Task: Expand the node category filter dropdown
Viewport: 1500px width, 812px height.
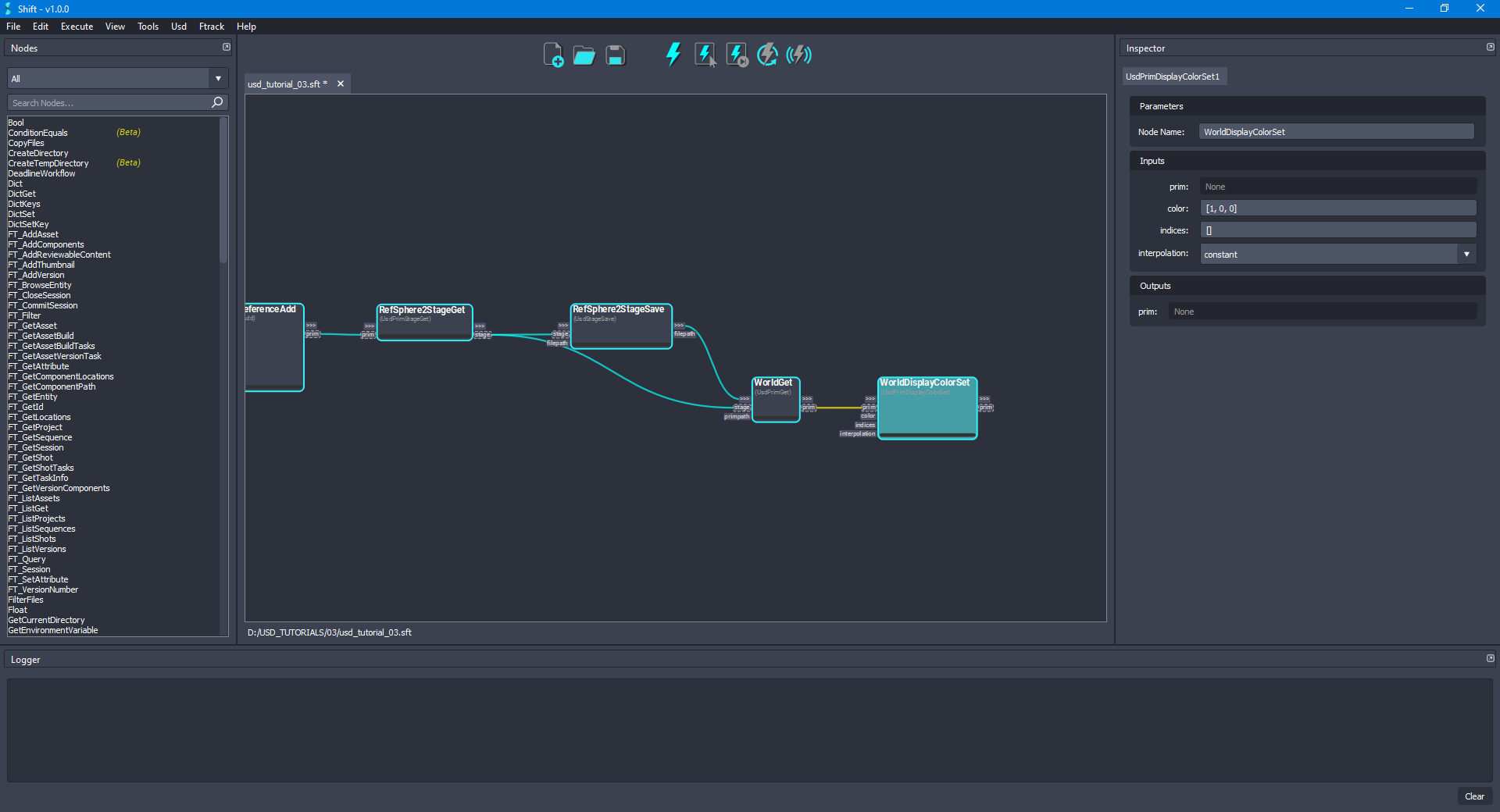Action: [218, 78]
